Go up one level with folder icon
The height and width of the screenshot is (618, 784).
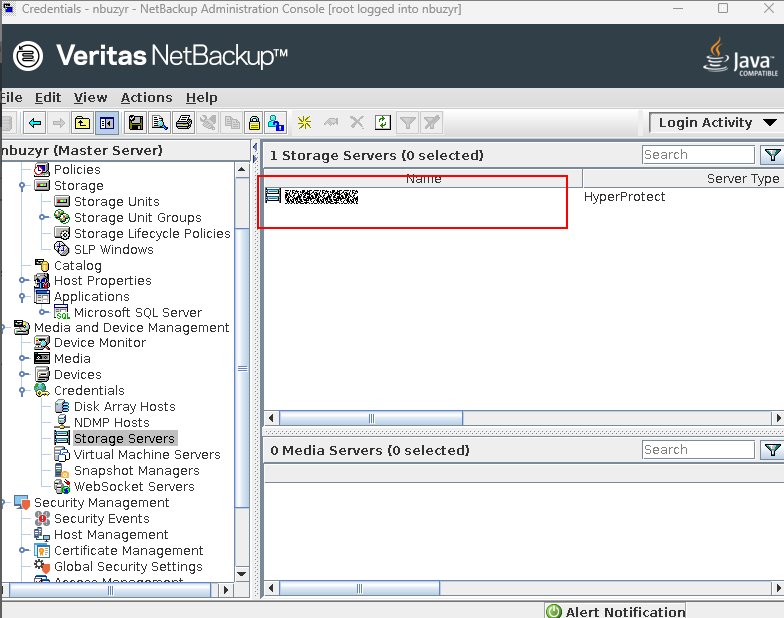[x=82, y=122]
